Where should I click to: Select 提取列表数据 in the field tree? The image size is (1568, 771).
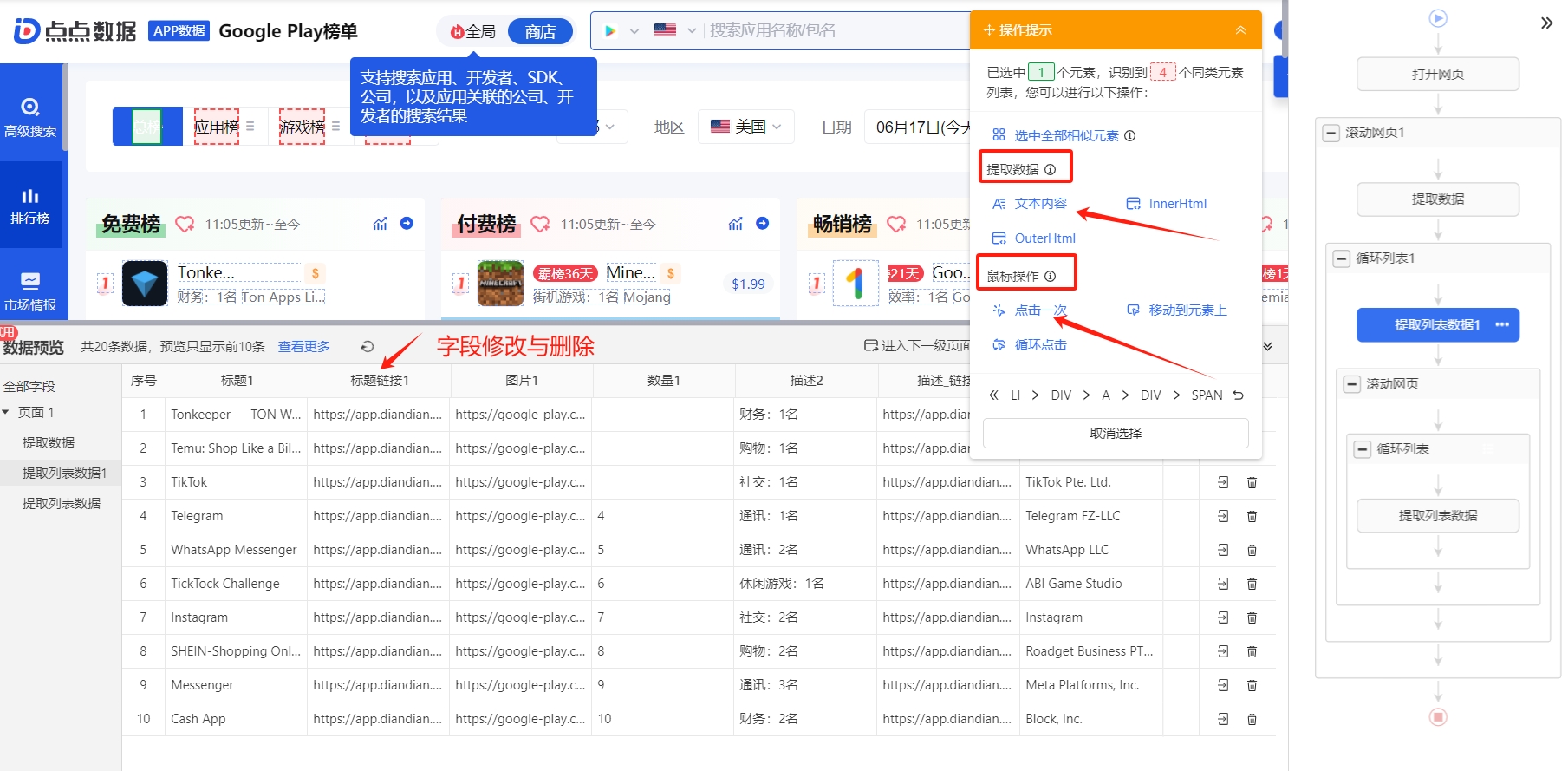[61, 504]
